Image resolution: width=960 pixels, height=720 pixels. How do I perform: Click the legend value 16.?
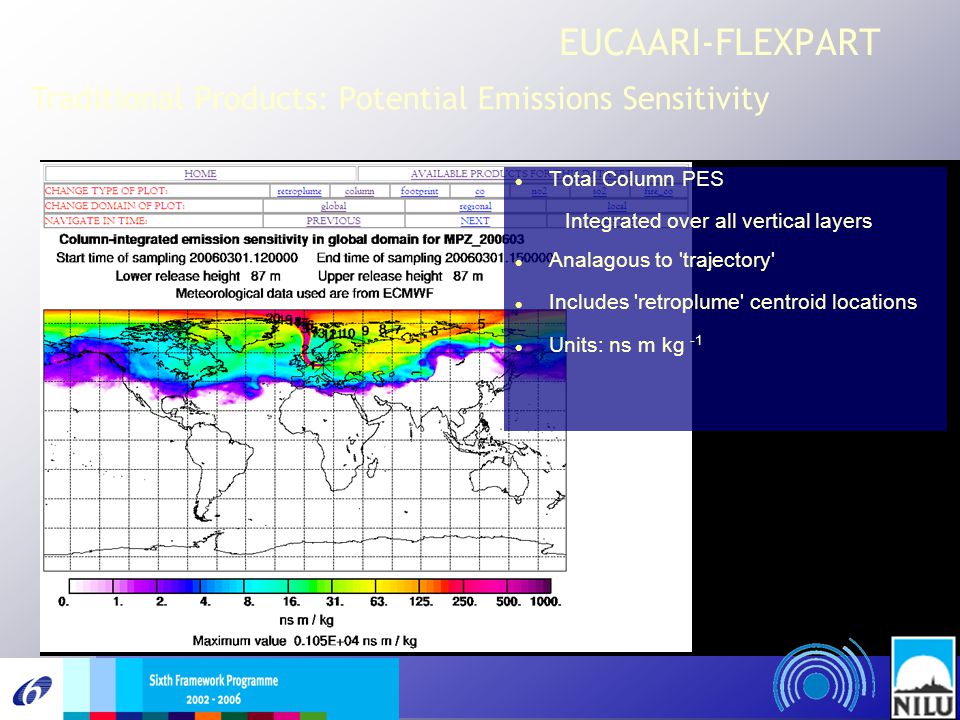[x=291, y=602]
